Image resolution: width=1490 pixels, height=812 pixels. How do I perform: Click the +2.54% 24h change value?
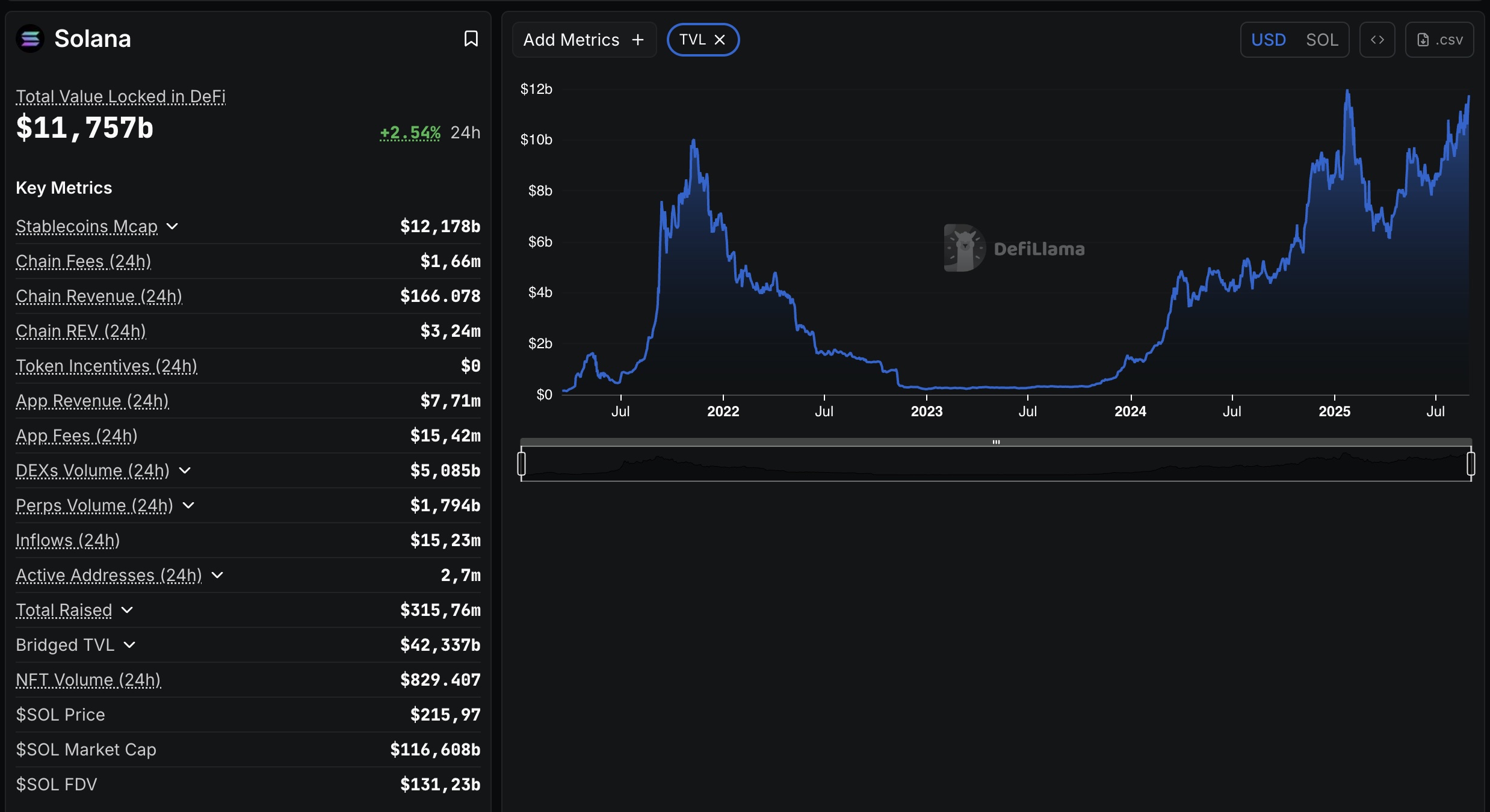[x=410, y=132]
